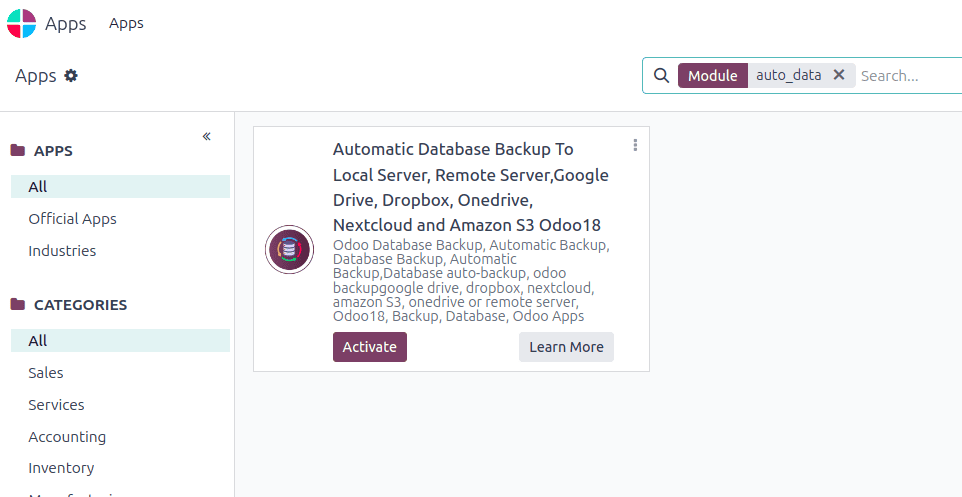This screenshot has height=497, width=962.
Task: Click the Odoo logo home icon
Action: pos(21,23)
